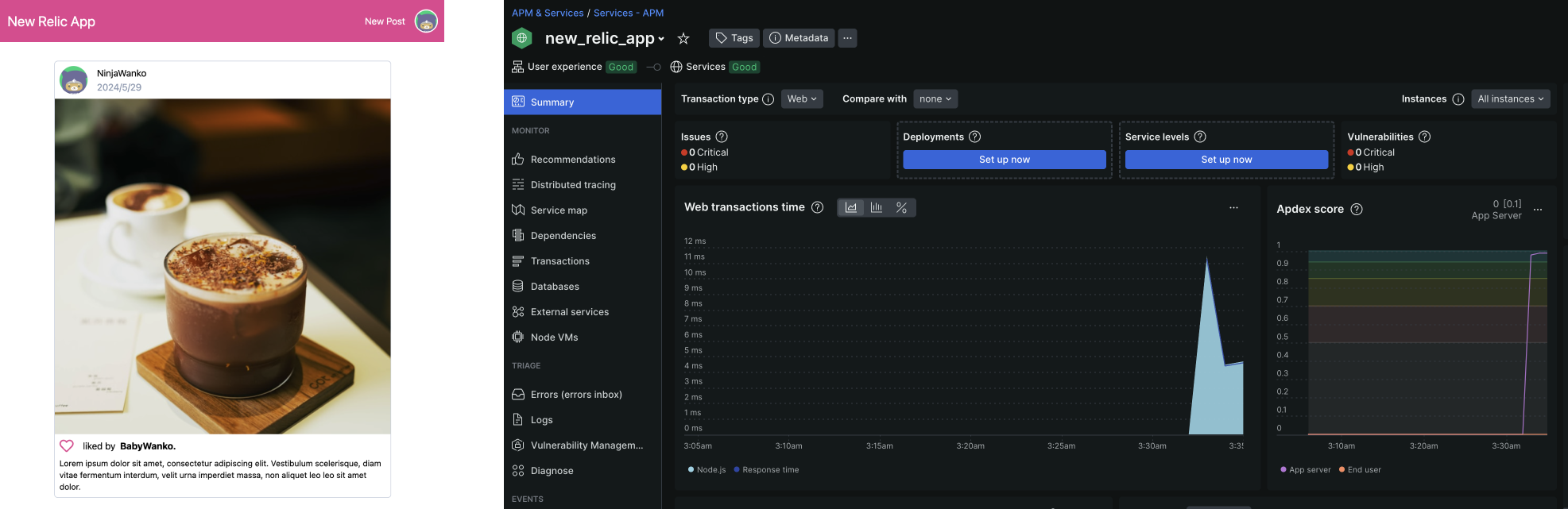The height and width of the screenshot is (509, 1568).
Task: Open the Issues help icon
Action: (x=722, y=137)
